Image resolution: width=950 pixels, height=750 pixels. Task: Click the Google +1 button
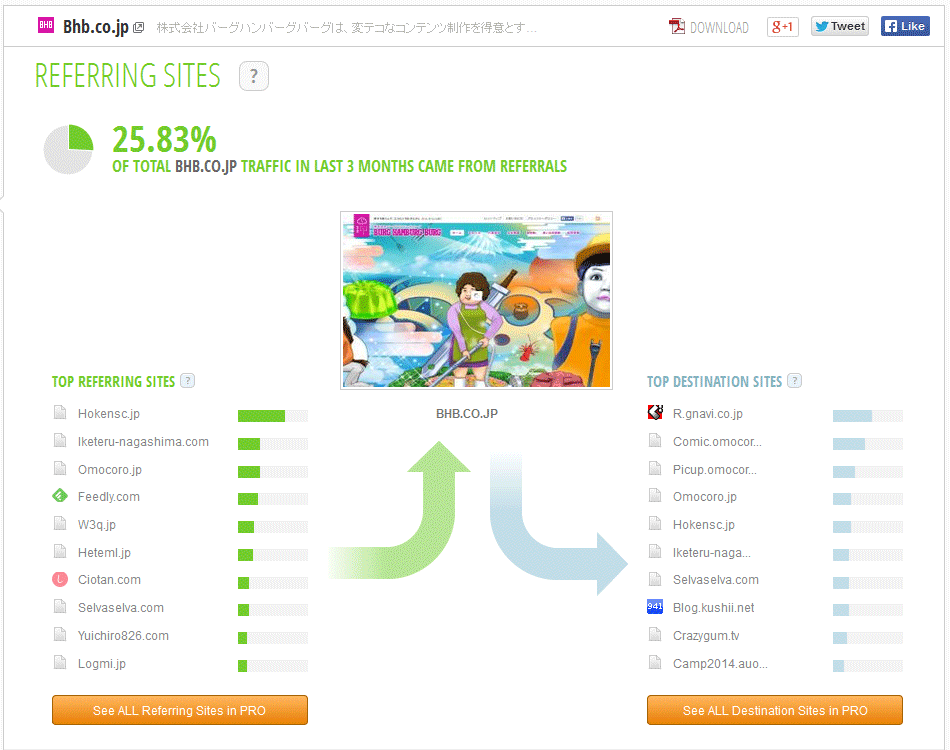click(x=783, y=27)
